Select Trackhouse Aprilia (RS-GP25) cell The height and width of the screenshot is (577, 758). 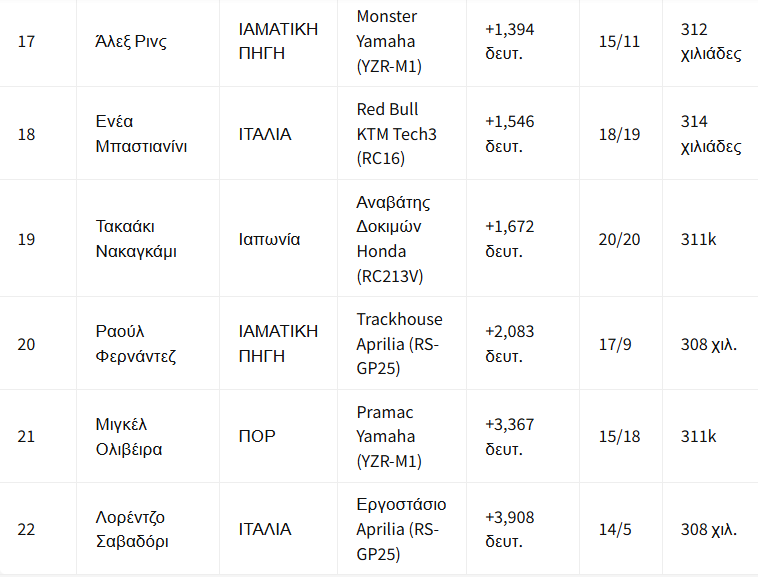point(402,343)
